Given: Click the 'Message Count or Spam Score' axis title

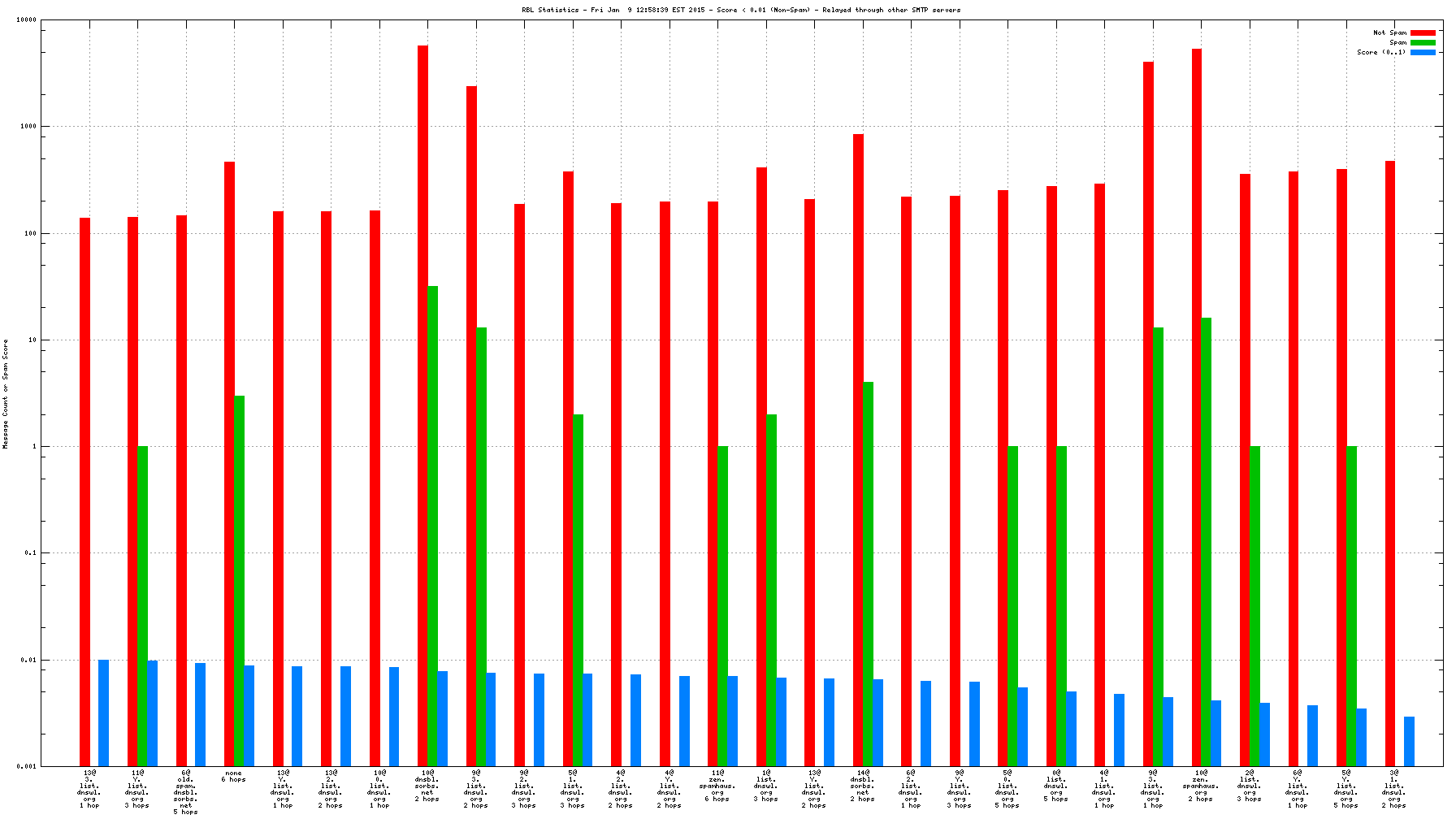Looking at the screenshot, I should pos(6,394).
